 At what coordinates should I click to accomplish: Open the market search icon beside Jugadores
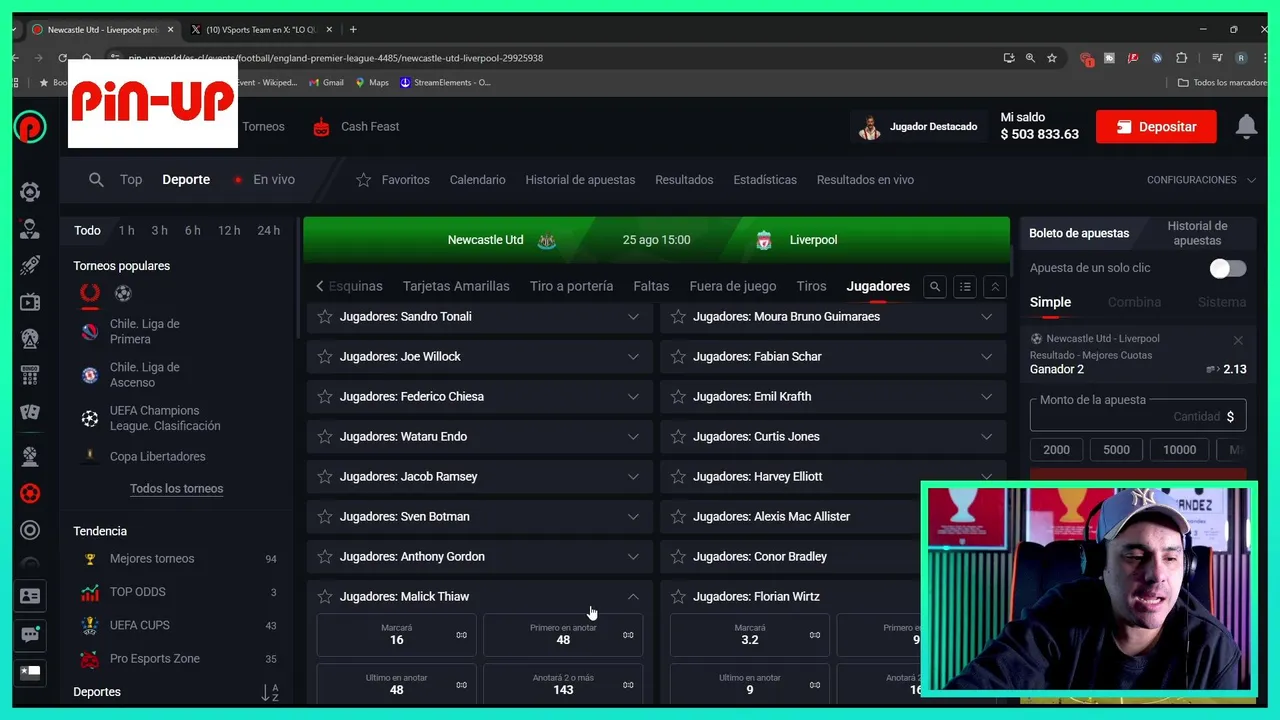935,287
